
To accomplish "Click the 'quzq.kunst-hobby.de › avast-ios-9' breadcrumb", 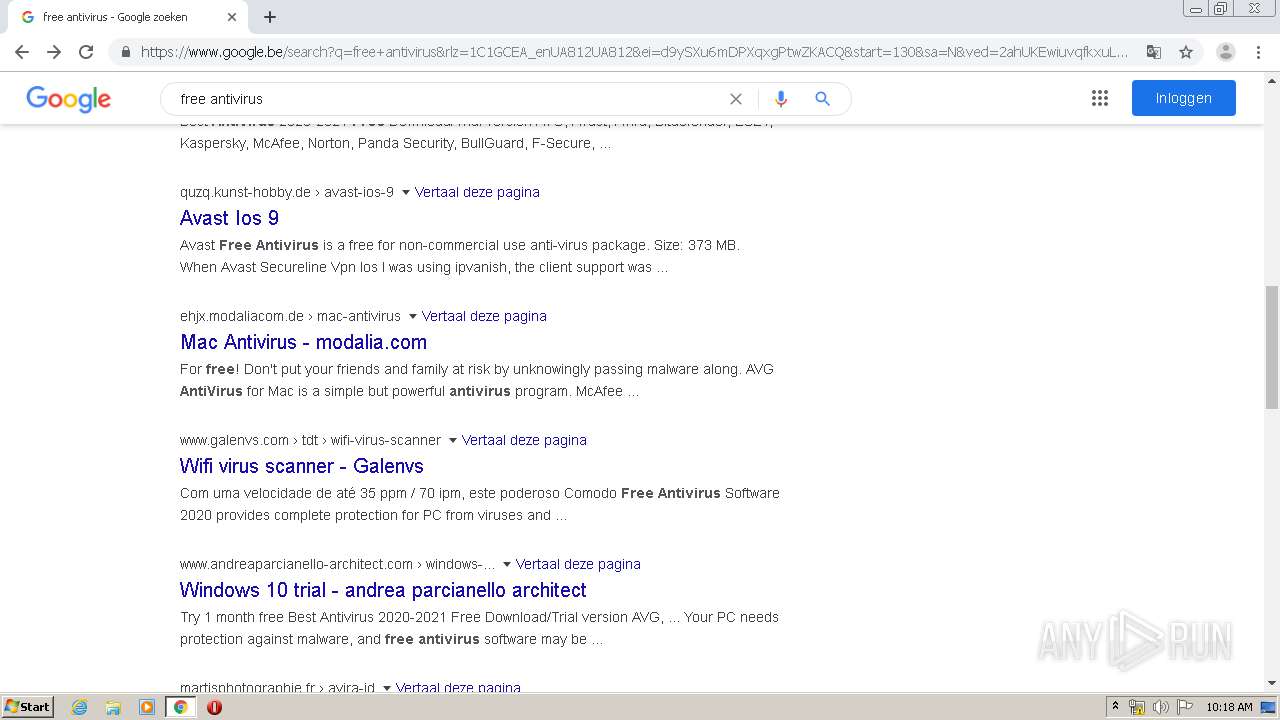I will coord(287,192).
